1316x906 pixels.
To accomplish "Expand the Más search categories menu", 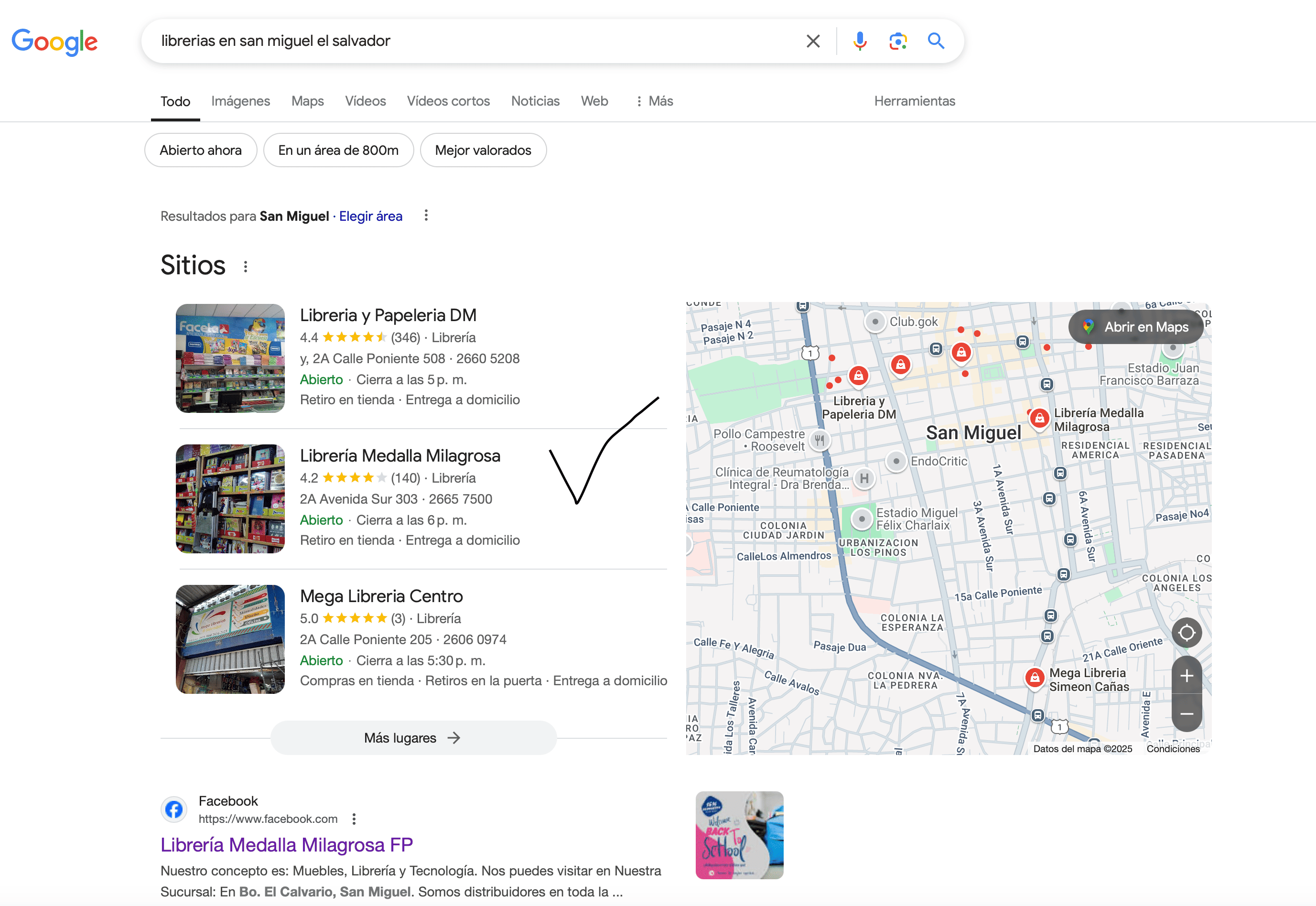I will click(x=654, y=101).
